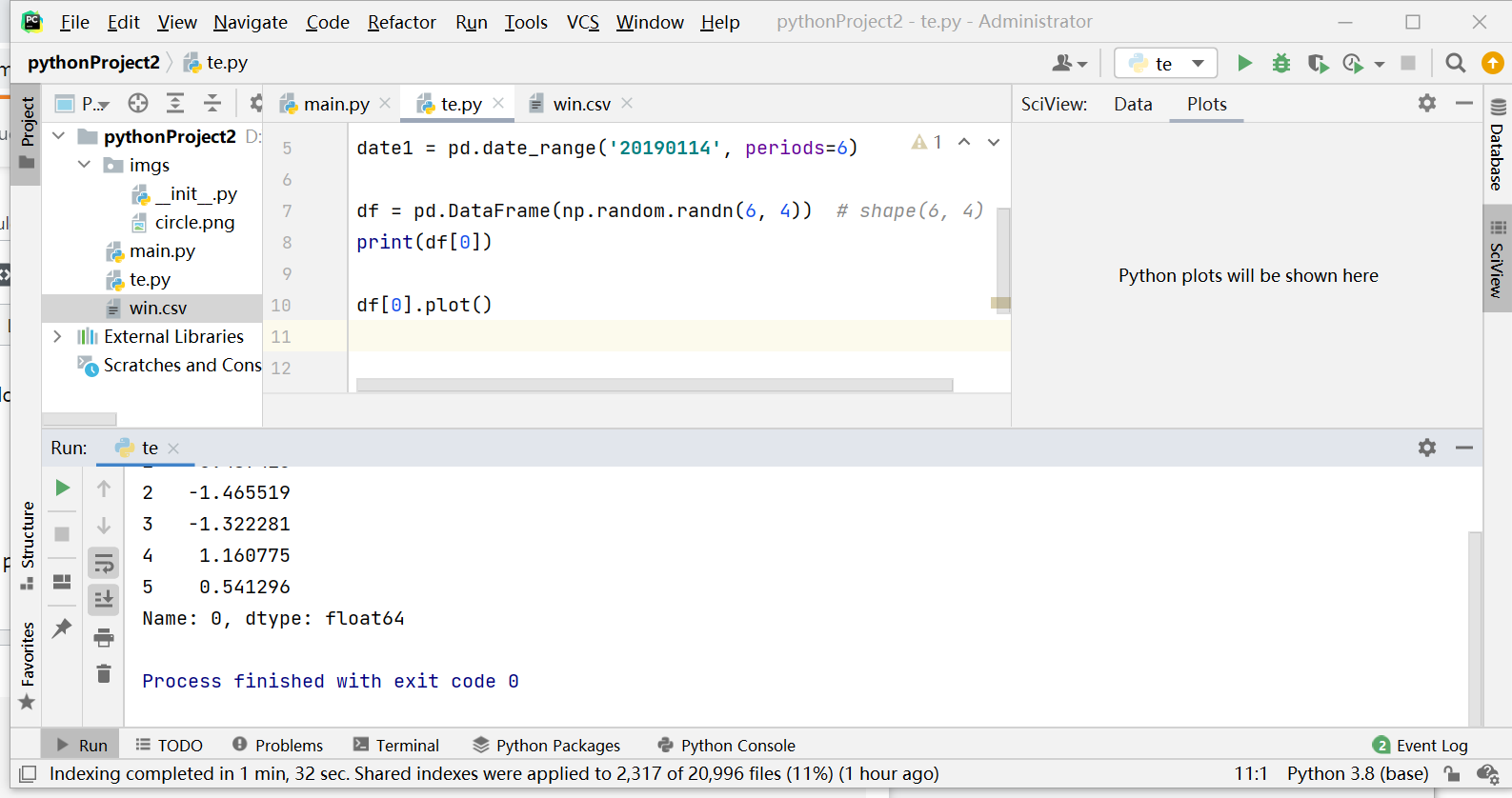Open the VCS menu
The image size is (1512, 798).
[x=582, y=22]
